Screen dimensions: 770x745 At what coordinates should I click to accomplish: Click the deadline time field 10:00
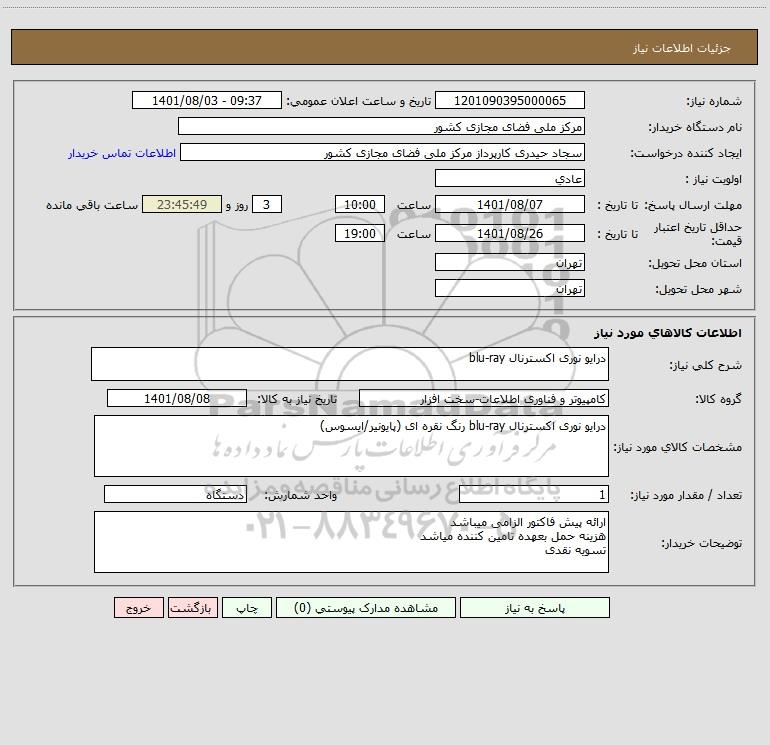[359, 204]
